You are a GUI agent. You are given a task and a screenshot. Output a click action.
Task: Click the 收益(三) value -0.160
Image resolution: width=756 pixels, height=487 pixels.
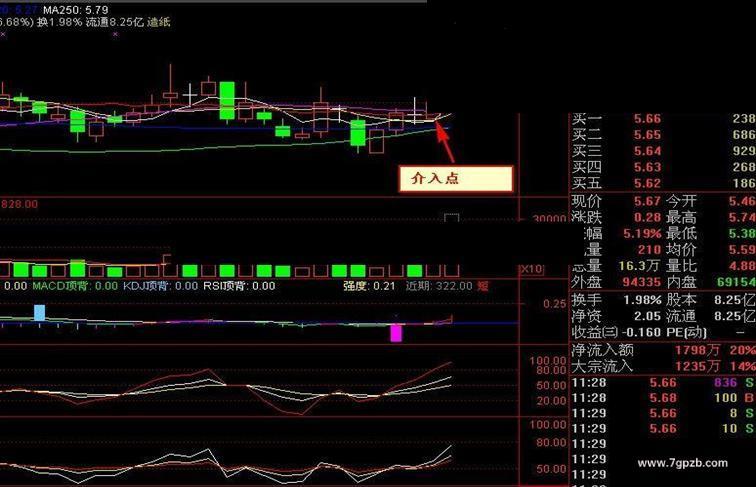[x=640, y=332]
